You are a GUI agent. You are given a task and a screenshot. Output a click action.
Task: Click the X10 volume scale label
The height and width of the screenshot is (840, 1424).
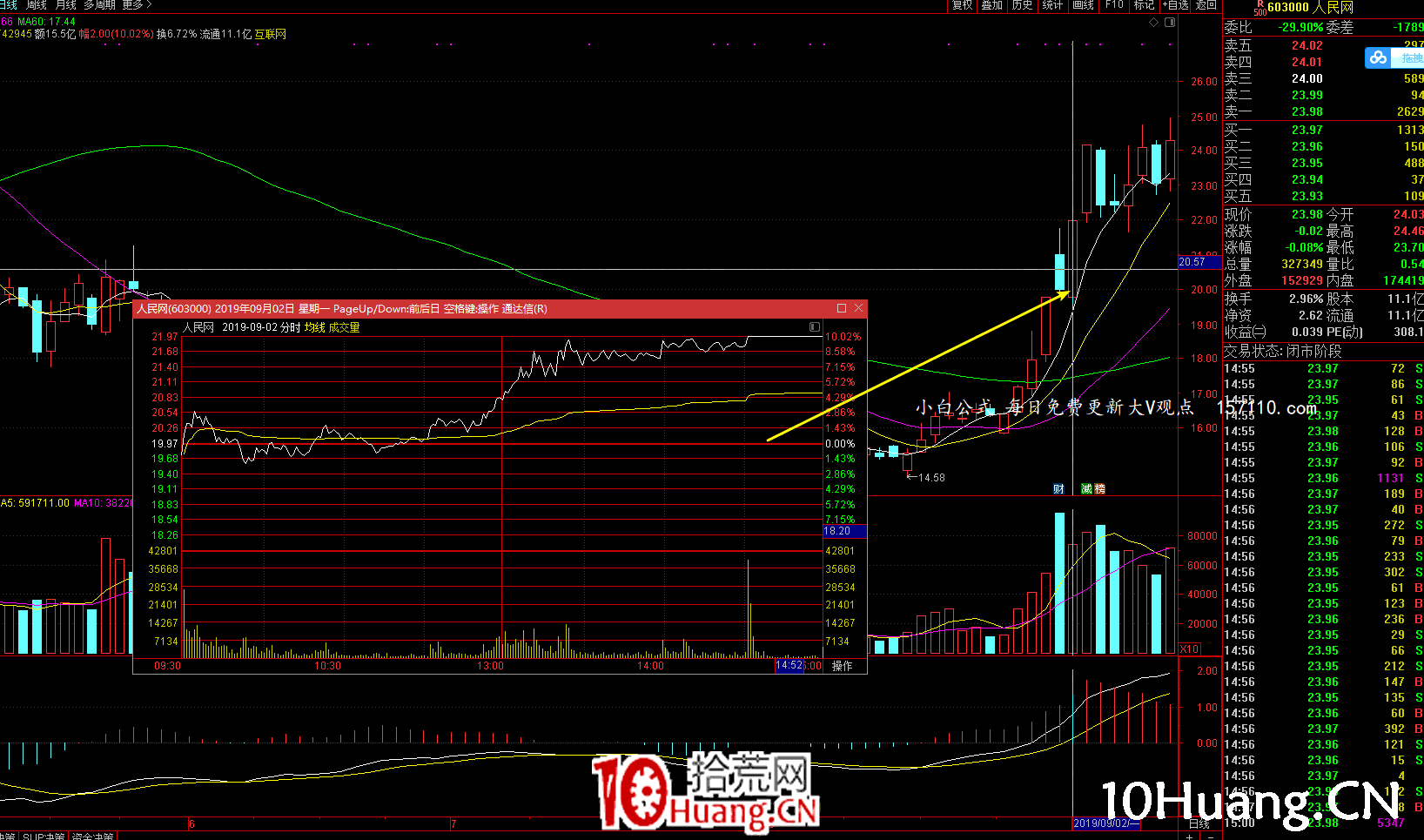click(1189, 648)
